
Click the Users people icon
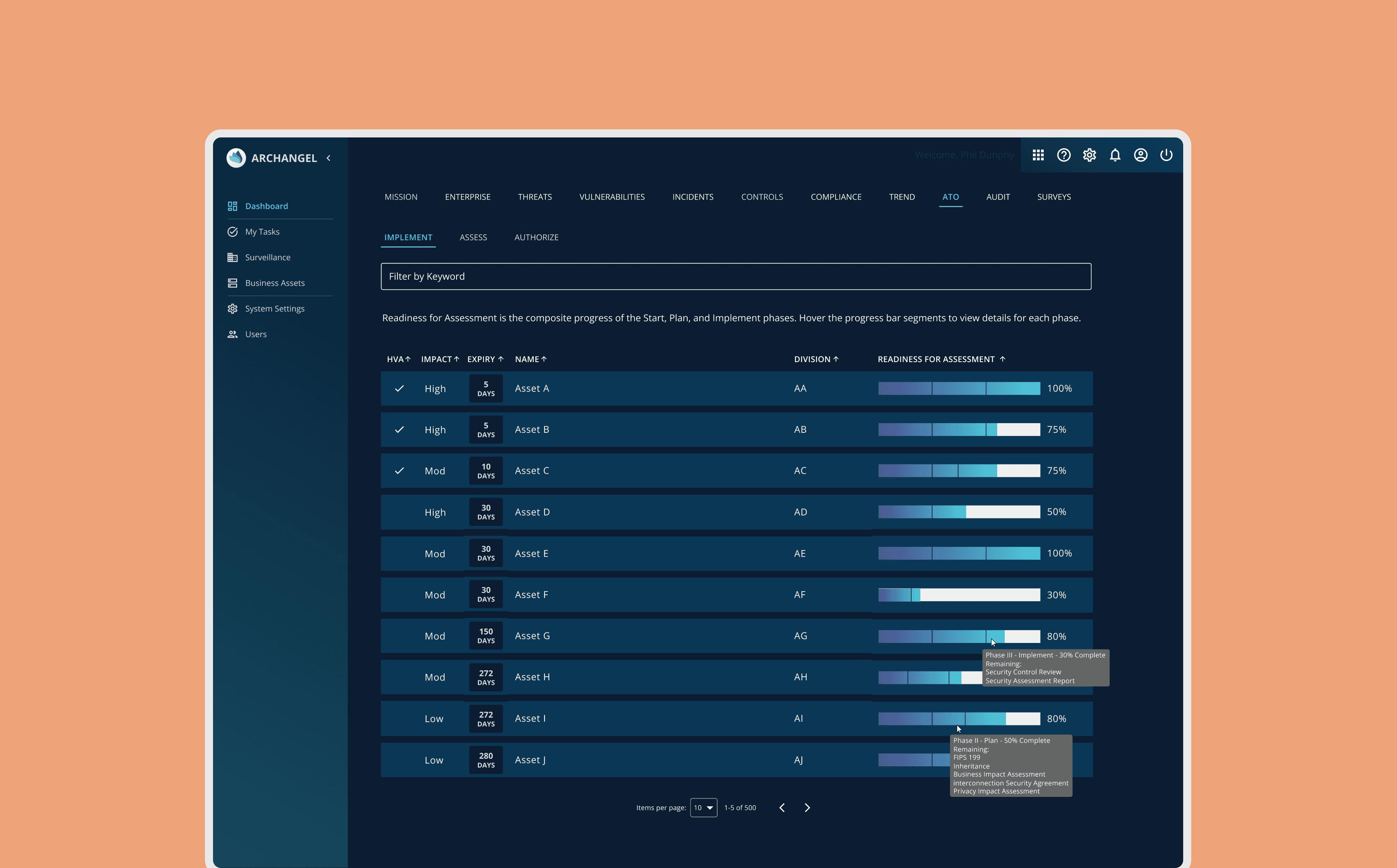click(232, 334)
